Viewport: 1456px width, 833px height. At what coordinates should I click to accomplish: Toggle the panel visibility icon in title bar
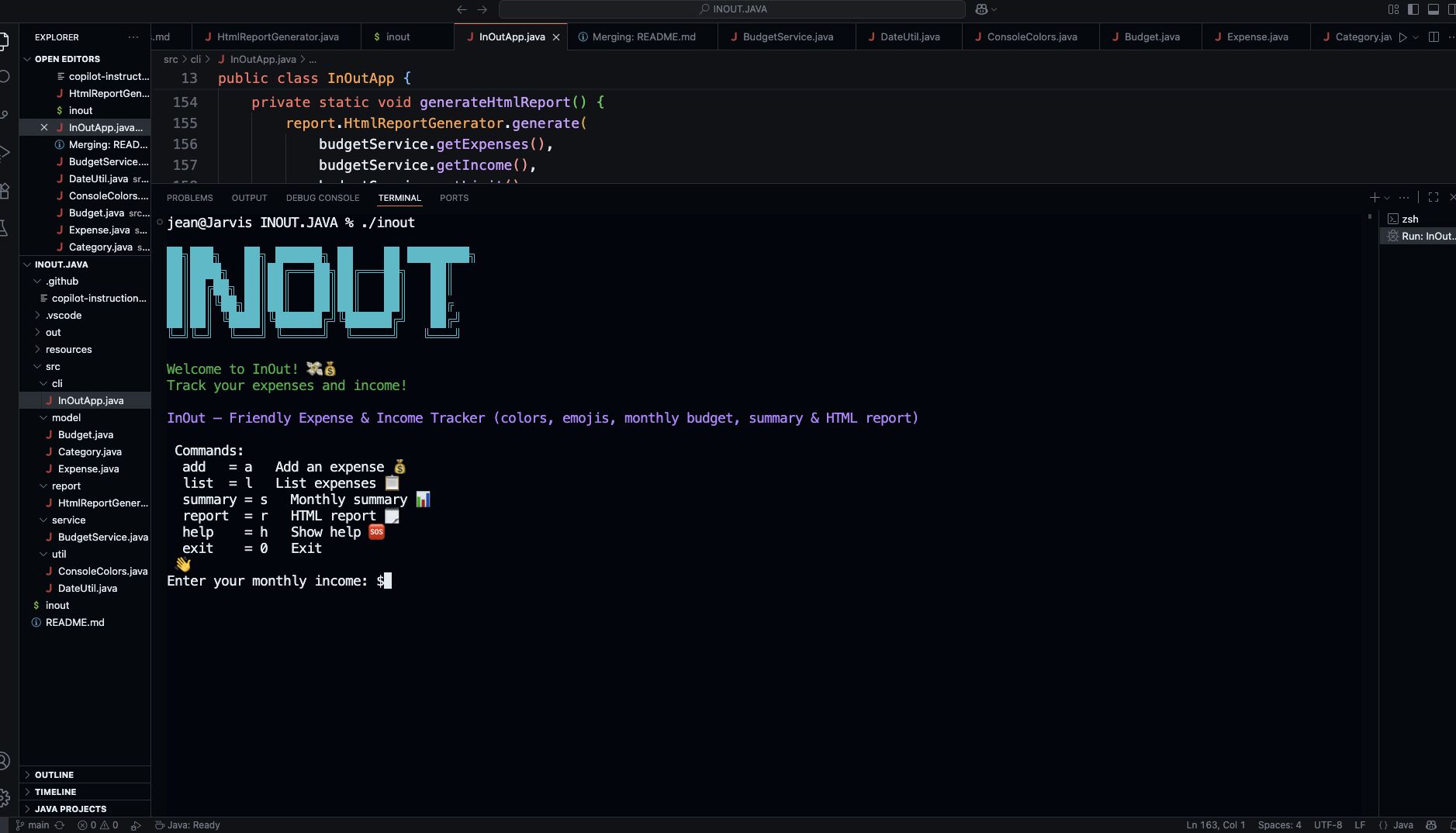(x=1434, y=9)
